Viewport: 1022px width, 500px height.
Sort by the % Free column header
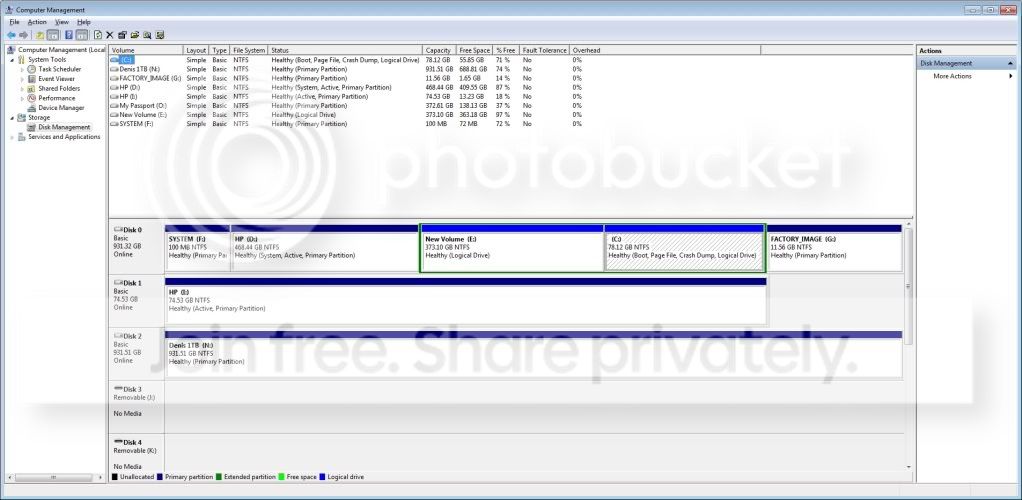click(506, 50)
